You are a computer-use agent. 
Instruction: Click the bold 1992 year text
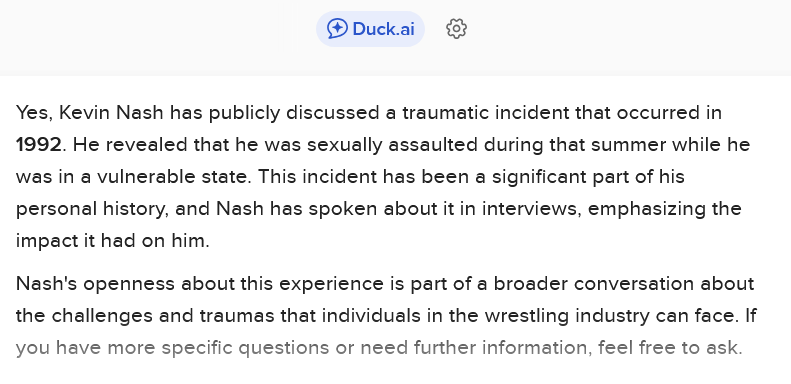click(x=39, y=145)
